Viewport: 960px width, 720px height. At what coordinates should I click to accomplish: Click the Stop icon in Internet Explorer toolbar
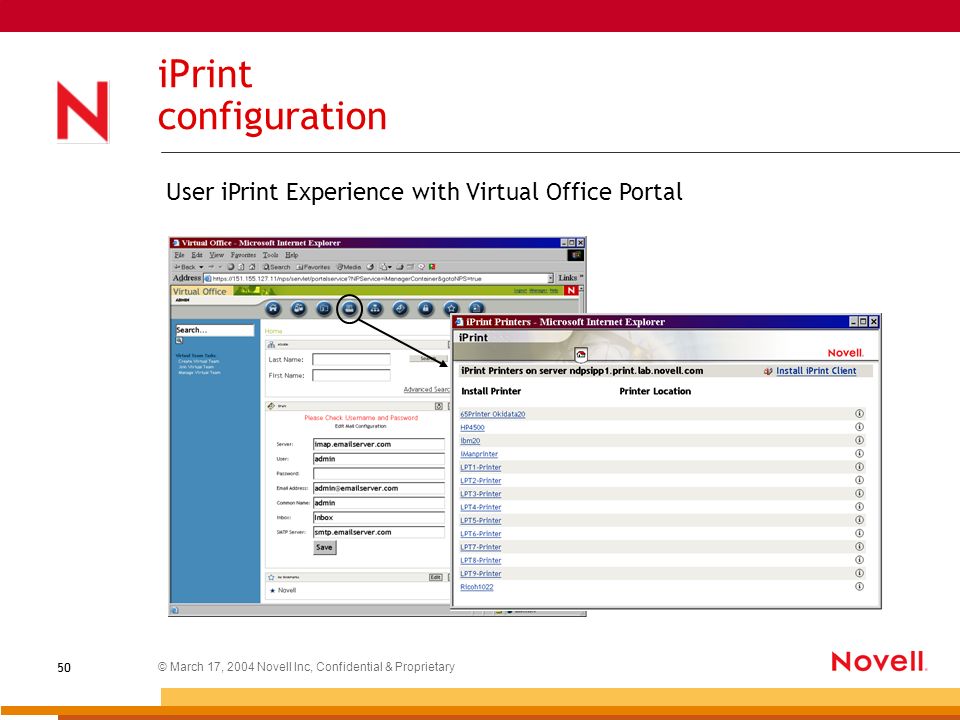[231, 267]
